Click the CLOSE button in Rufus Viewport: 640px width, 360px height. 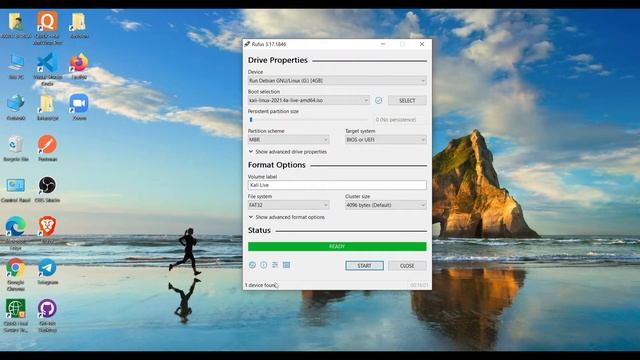407,266
